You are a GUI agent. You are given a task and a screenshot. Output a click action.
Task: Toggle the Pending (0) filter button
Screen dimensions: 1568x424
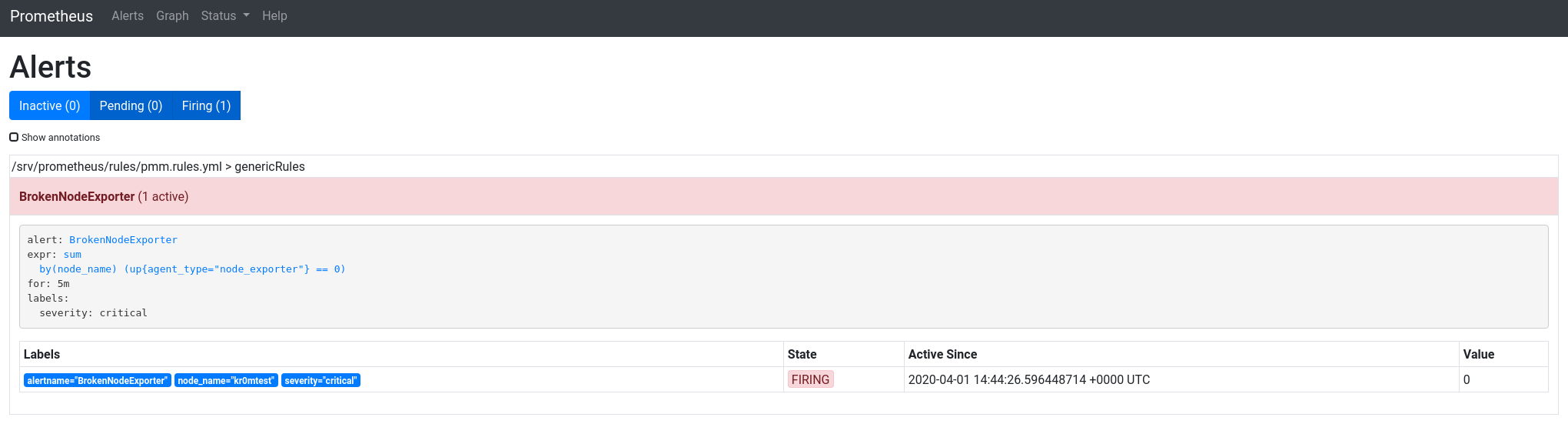(131, 105)
